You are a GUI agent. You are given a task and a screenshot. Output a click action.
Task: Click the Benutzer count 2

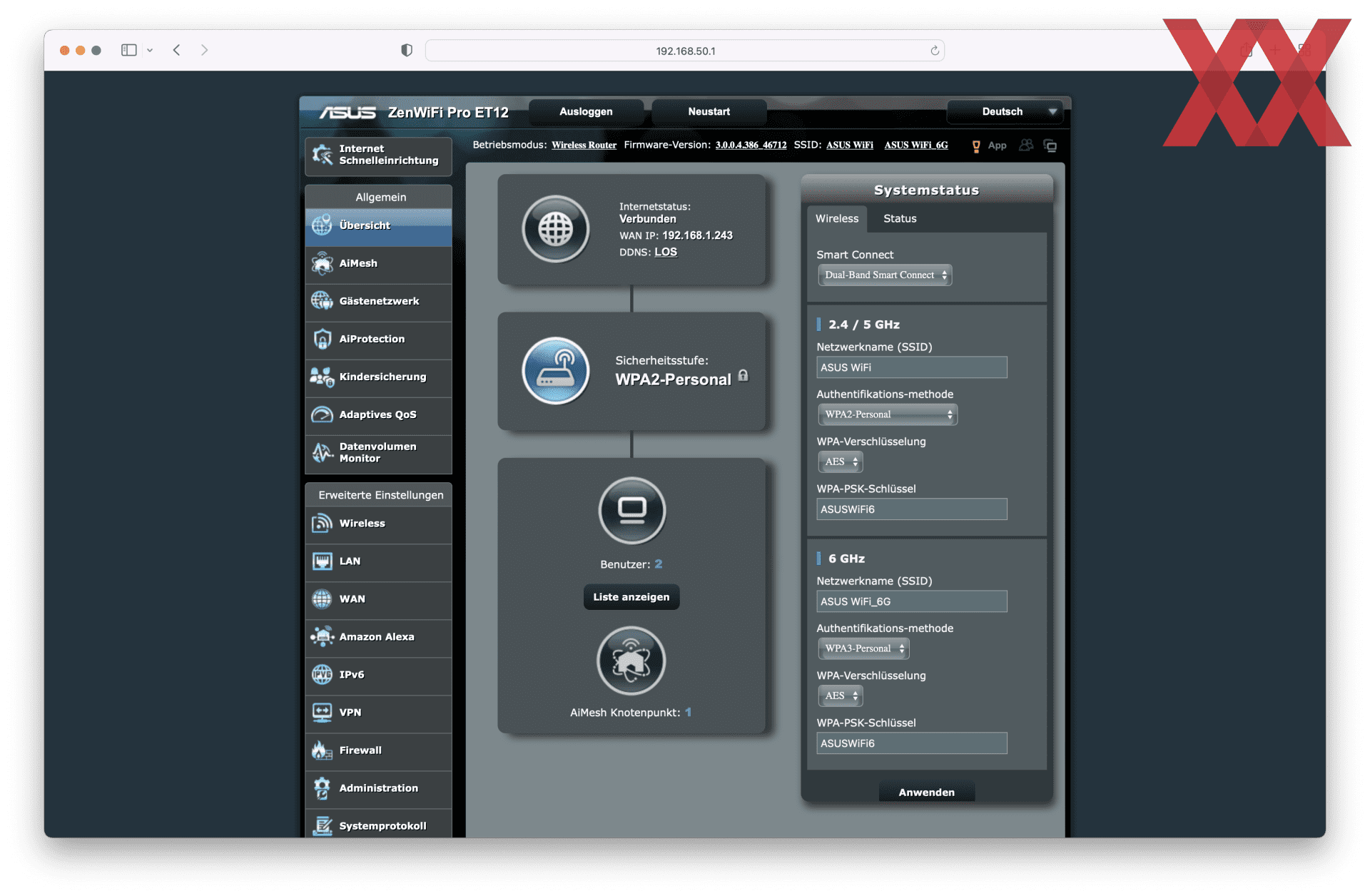659,564
